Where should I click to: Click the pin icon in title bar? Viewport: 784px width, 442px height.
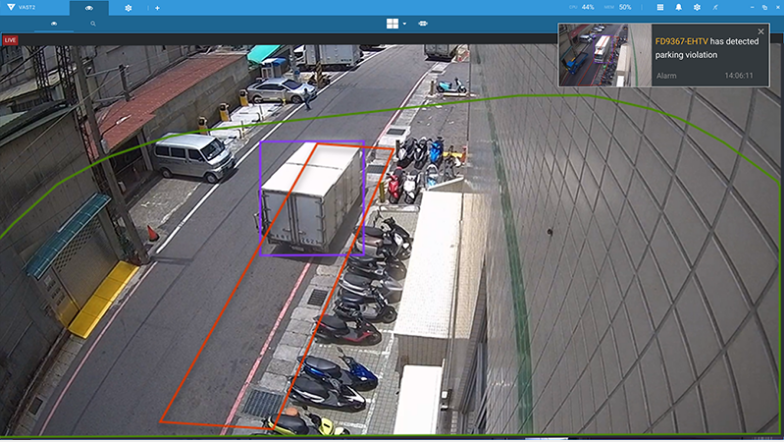click(714, 7)
